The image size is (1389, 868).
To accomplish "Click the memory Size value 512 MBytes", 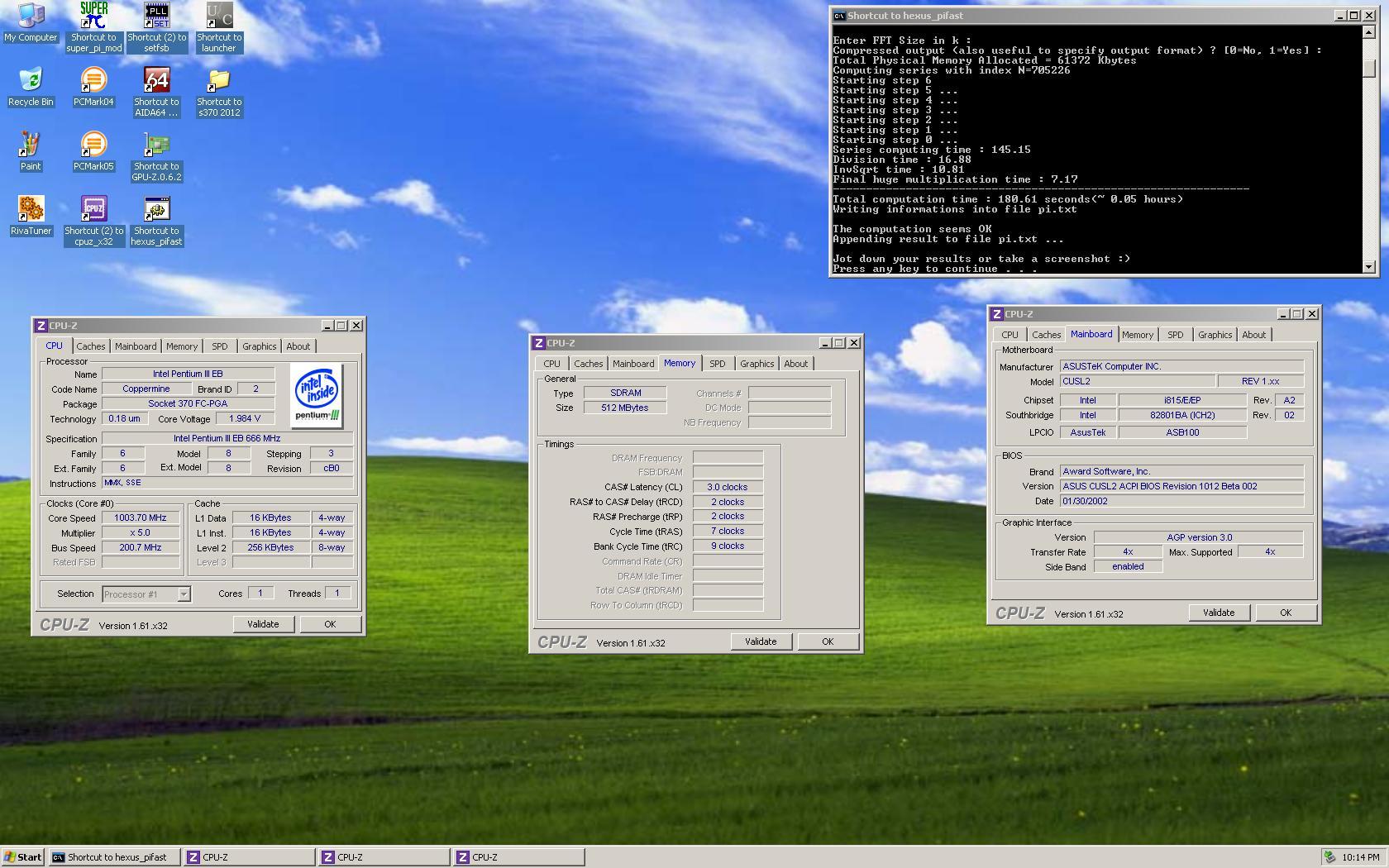I will [625, 408].
